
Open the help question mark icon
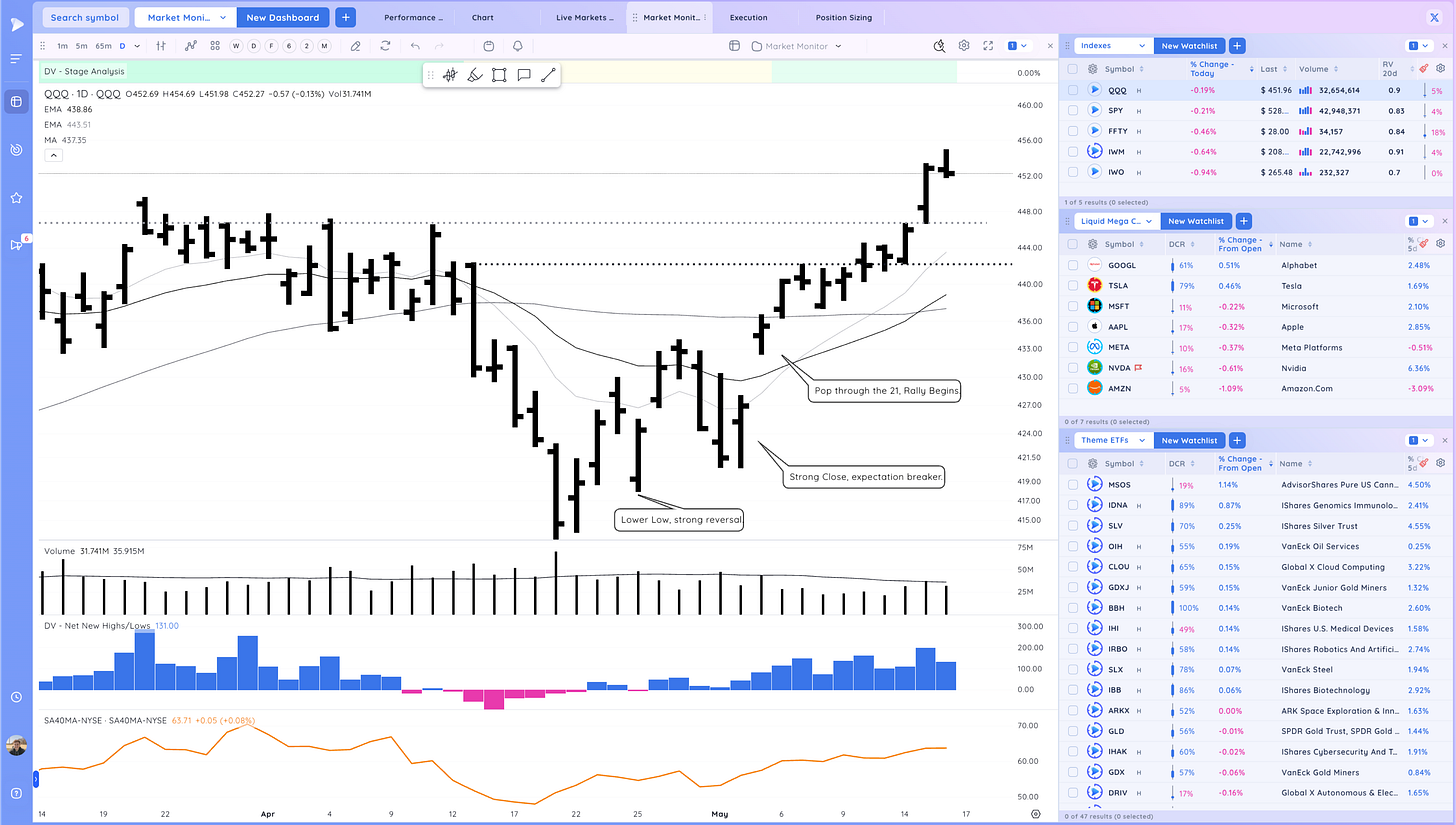pyautogui.click(x=16, y=795)
